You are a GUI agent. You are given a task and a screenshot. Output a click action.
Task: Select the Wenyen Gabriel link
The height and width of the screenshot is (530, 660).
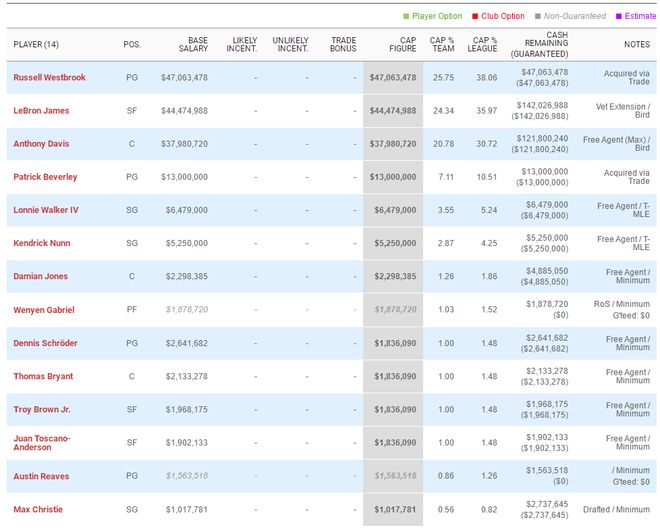click(x=44, y=310)
